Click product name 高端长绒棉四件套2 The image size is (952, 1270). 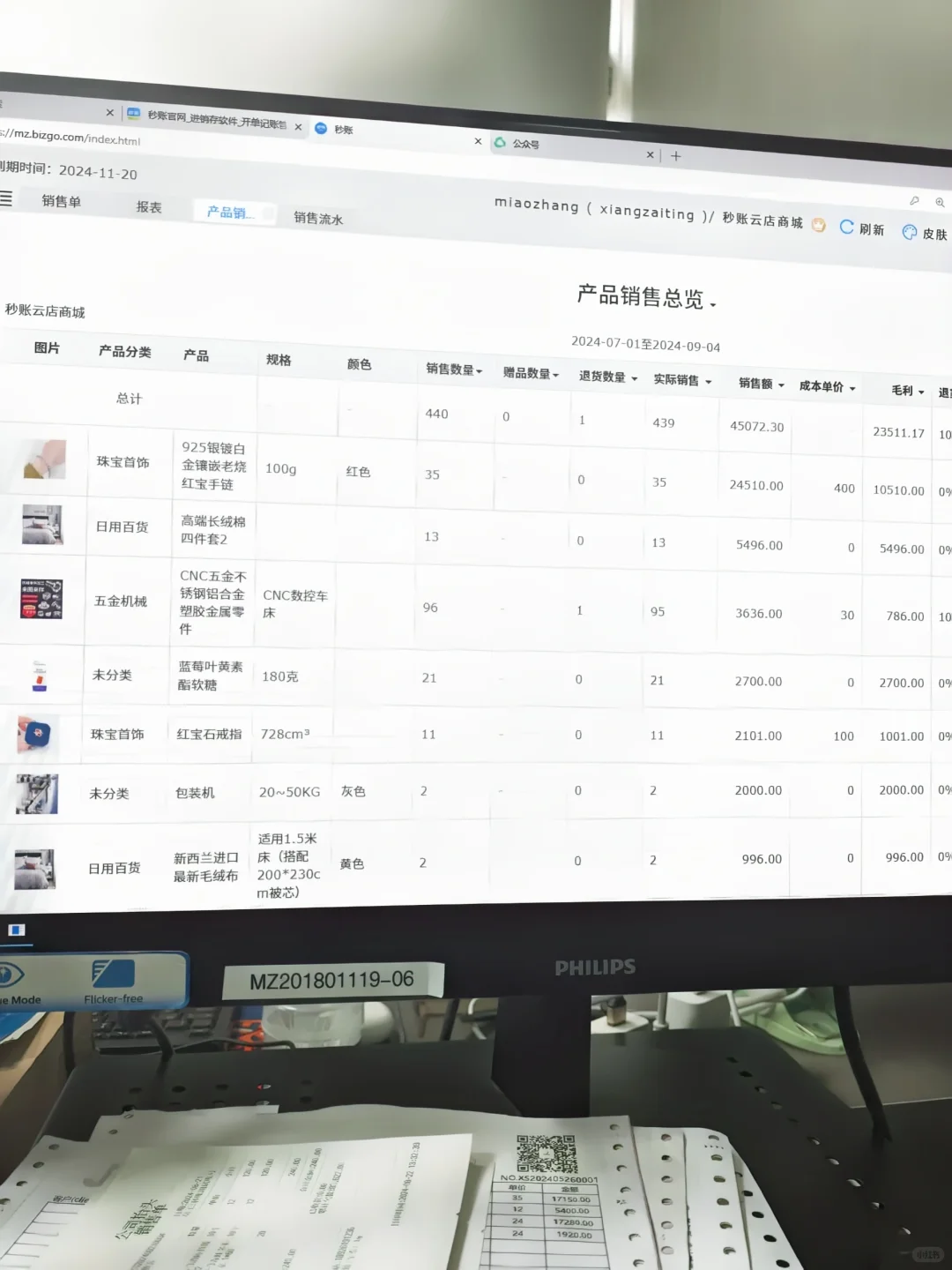click(x=212, y=530)
